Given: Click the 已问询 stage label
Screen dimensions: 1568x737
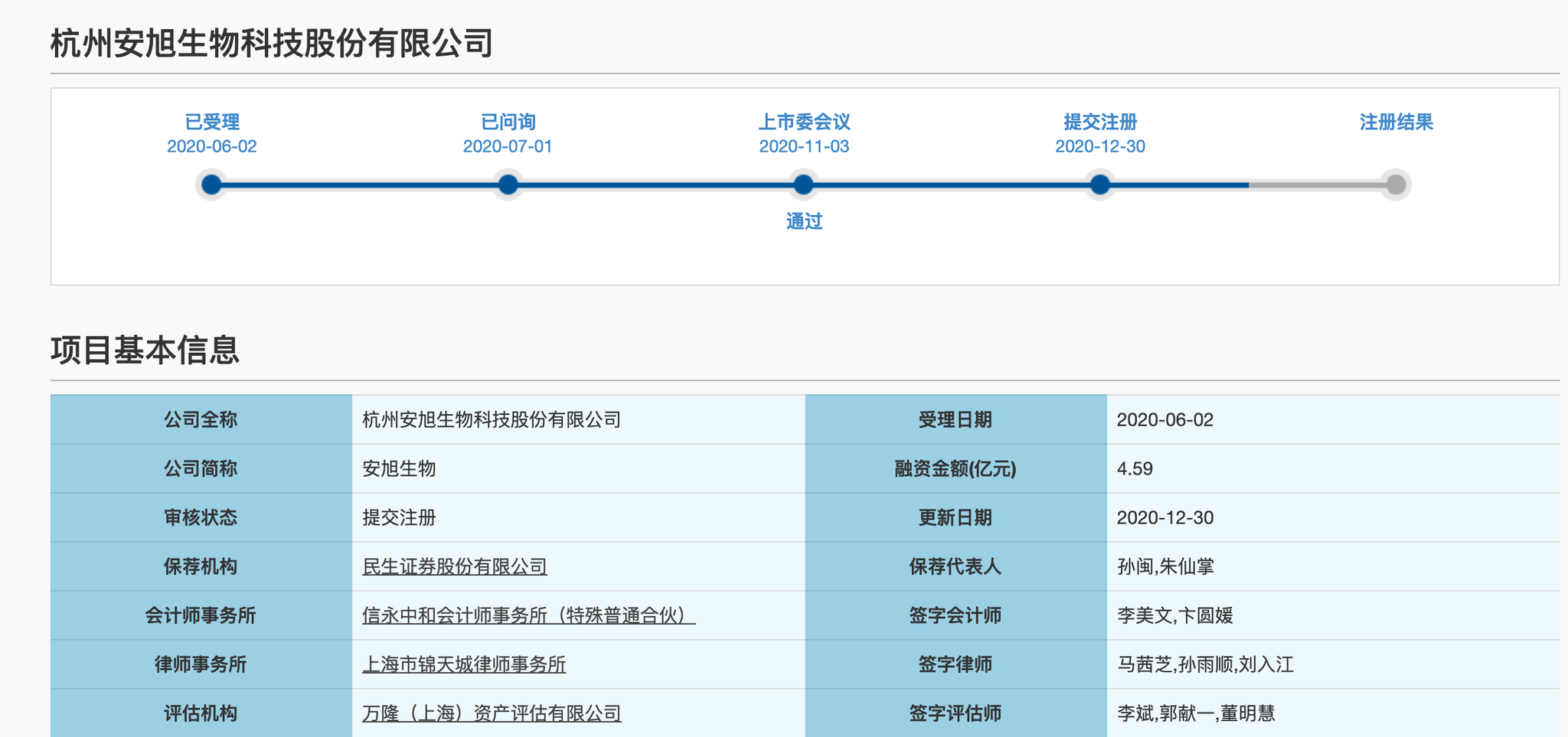Looking at the screenshot, I should pos(508,121).
